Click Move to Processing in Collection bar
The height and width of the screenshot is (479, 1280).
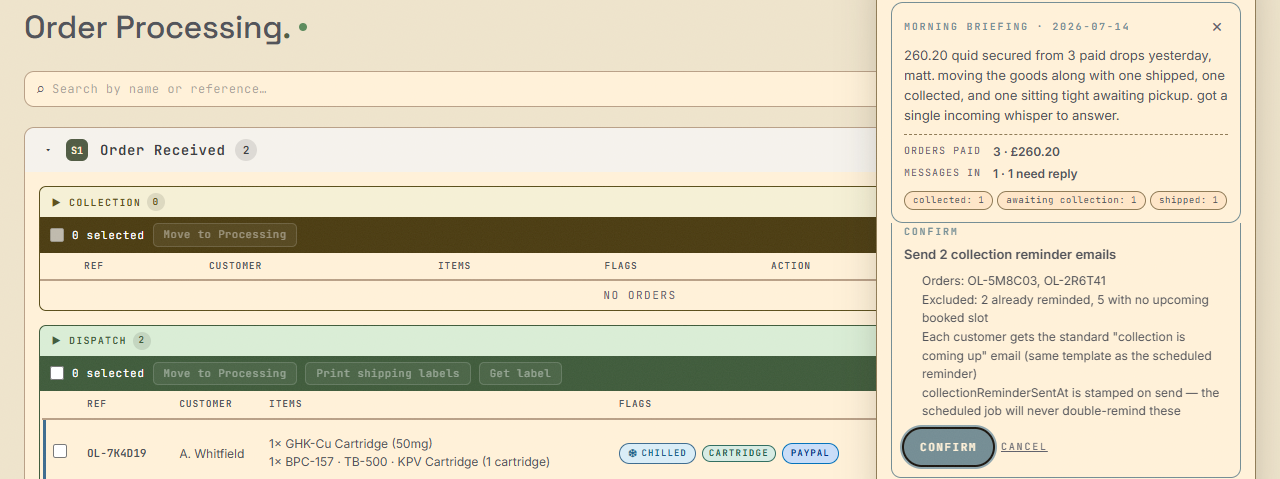pos(225,235)
